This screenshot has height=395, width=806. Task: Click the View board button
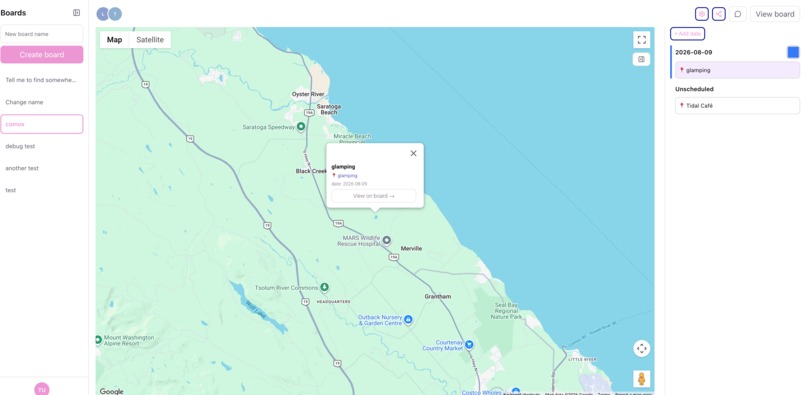tap(775, 14)
